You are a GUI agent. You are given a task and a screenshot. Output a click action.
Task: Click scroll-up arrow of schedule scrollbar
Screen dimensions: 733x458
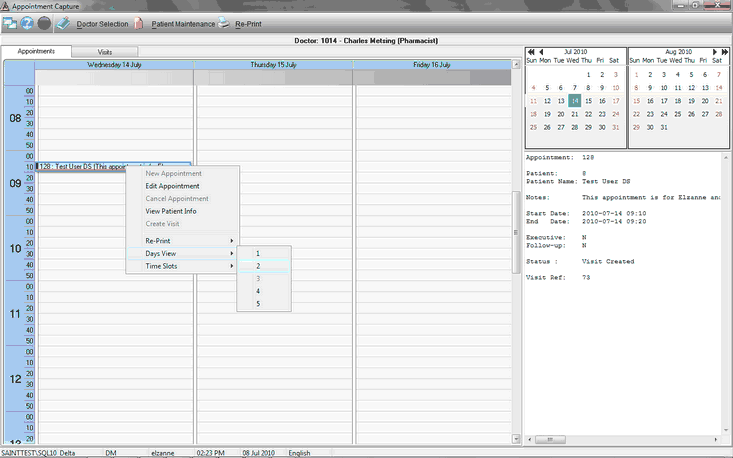[x=516, y=64]
